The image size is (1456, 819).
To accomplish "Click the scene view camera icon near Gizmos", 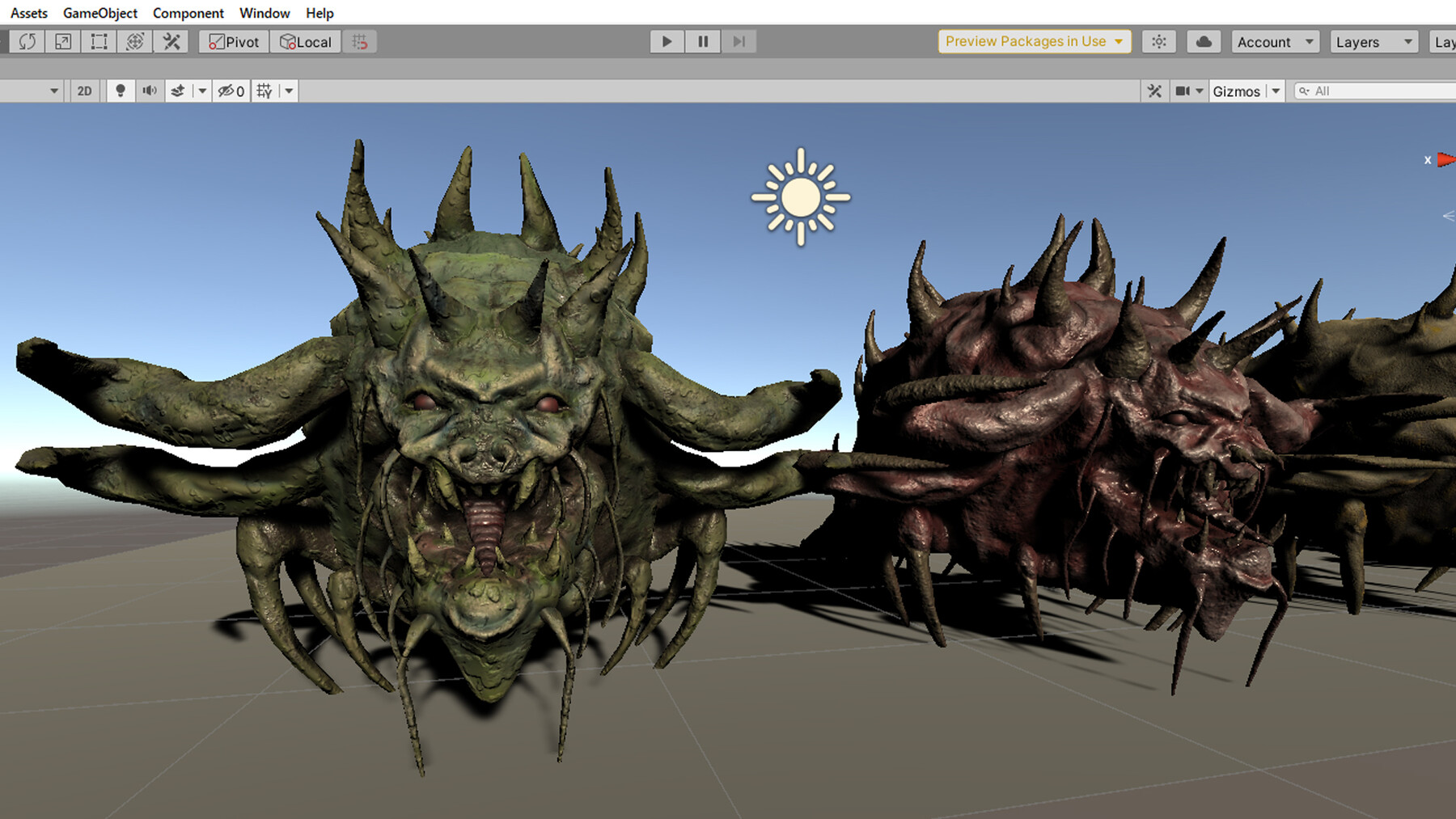I will [1183, 91].
